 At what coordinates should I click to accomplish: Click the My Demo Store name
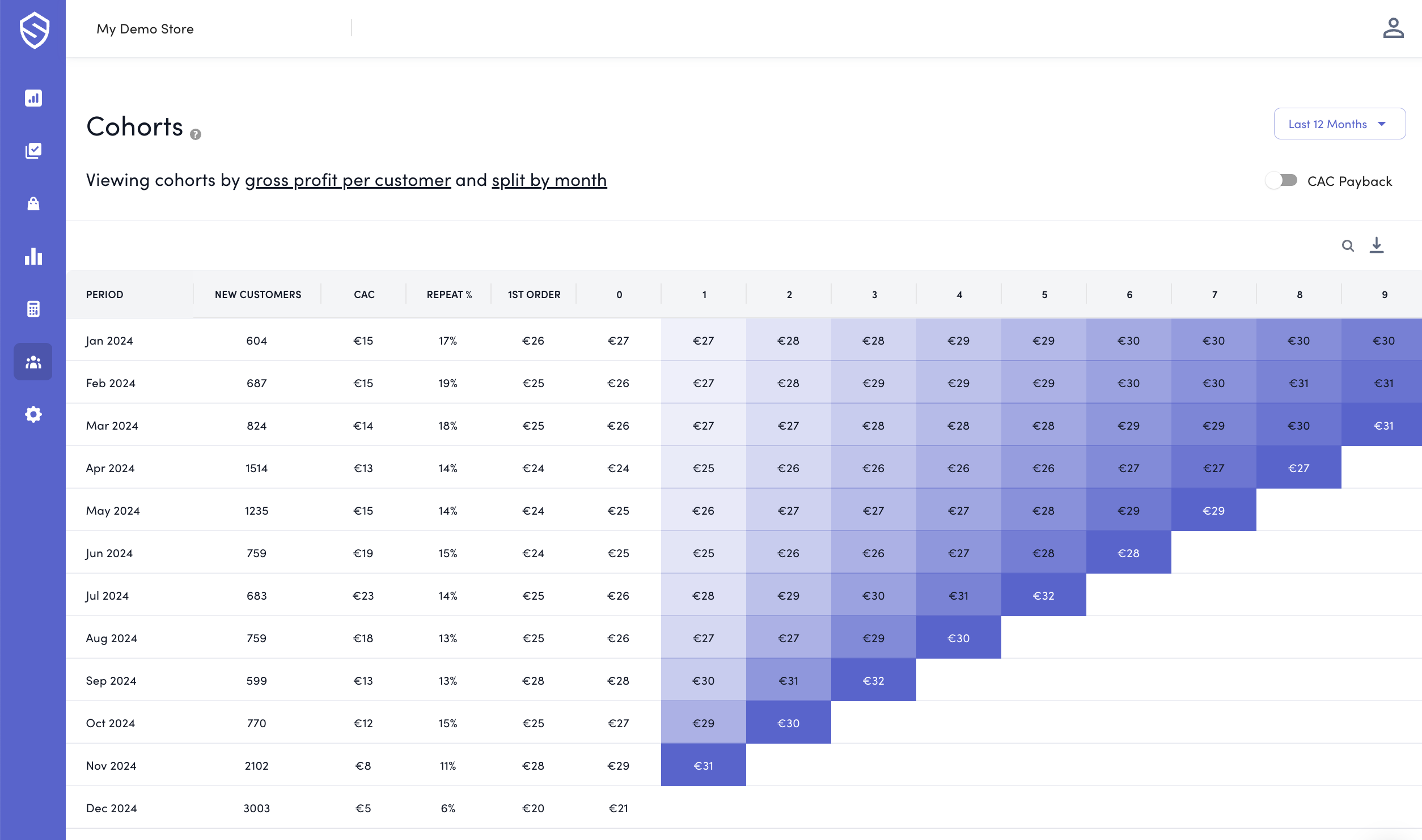click(x=145, y=29)
